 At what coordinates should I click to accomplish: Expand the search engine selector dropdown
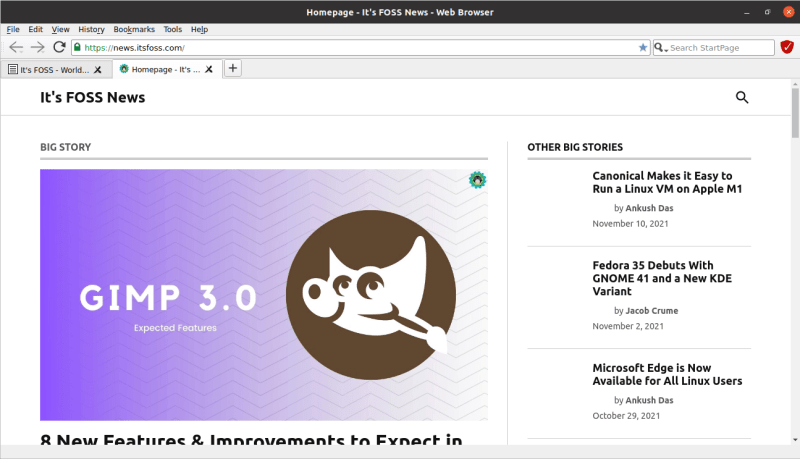[661, 47]
